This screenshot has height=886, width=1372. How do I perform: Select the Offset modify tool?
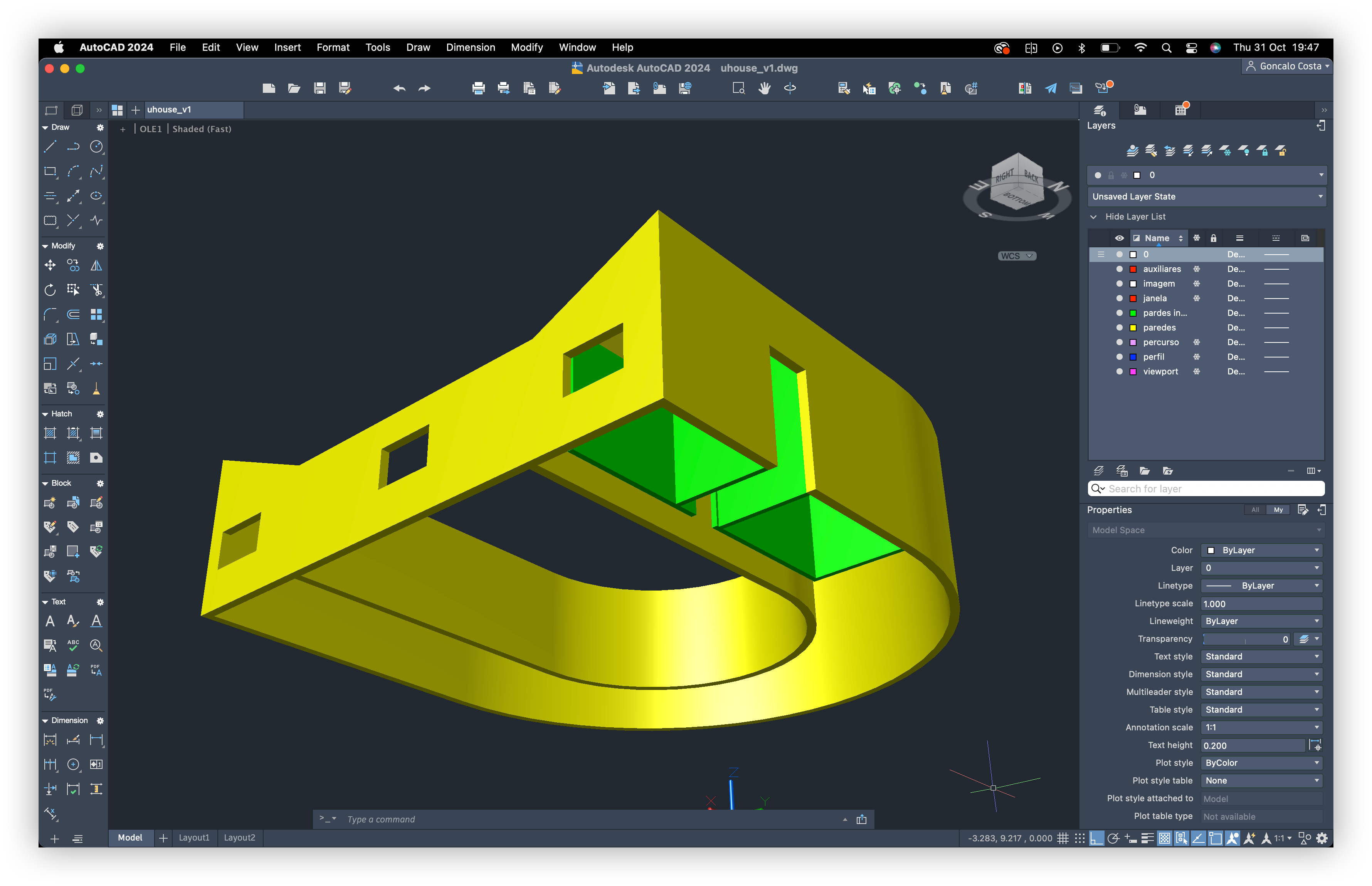[x=73, y=315]
